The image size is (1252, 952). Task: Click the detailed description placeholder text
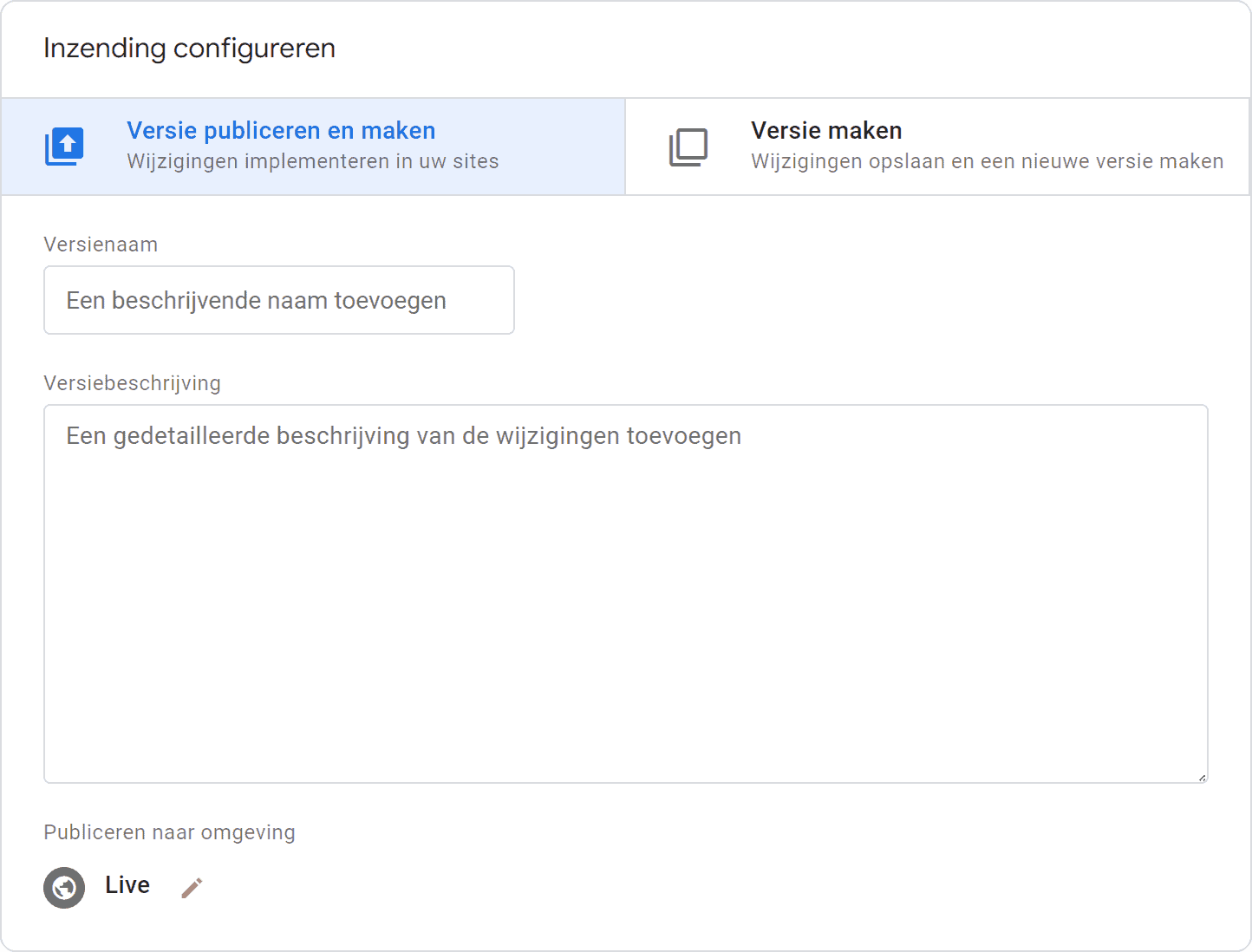click(402, 435)
